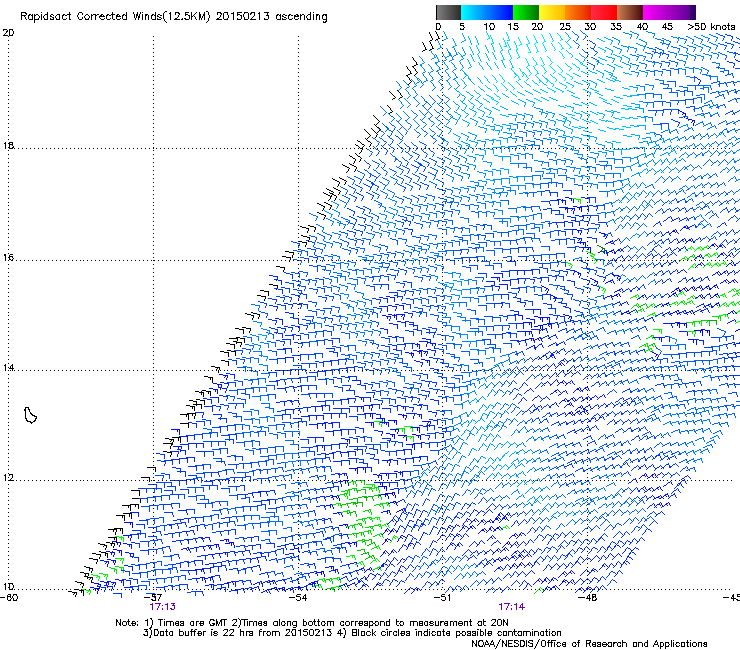Click the cyan 5-10 knots legend band
740x650 pixels.
pos(474,12)
